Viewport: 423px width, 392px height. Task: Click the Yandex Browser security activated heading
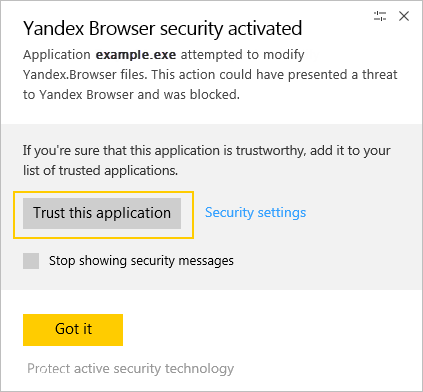point(163,29)
